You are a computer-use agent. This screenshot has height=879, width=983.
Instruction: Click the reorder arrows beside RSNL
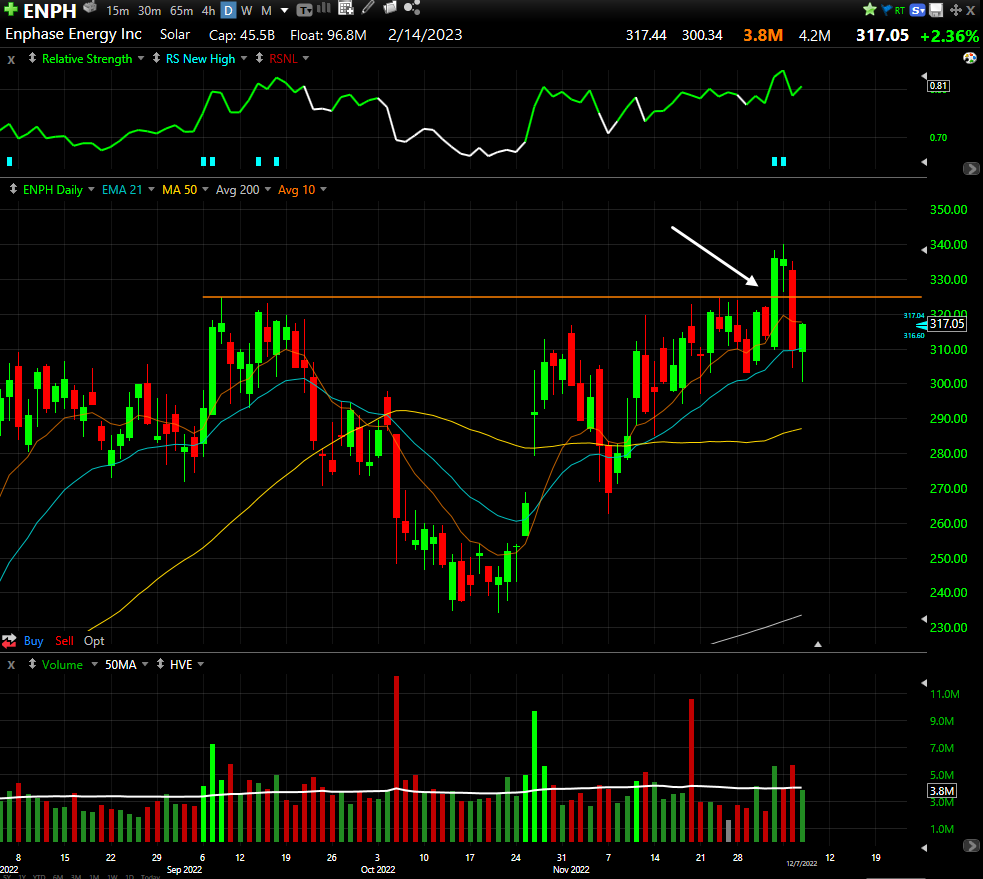point(260,58)
